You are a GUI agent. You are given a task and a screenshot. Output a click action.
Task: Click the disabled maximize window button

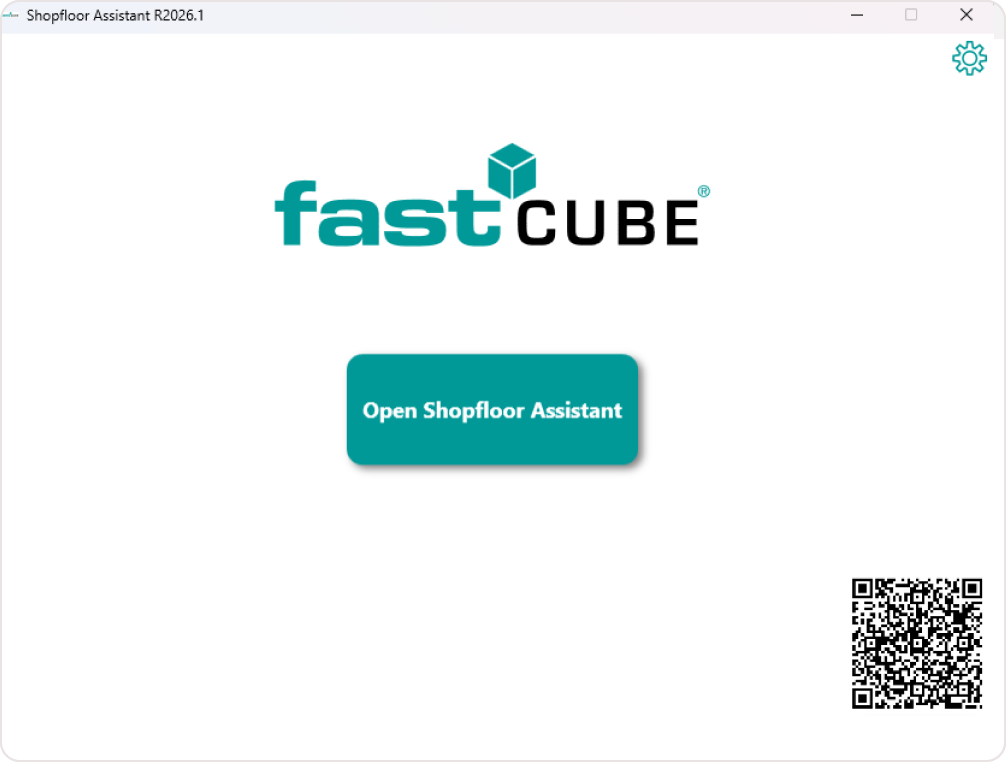tap(911, 15)
